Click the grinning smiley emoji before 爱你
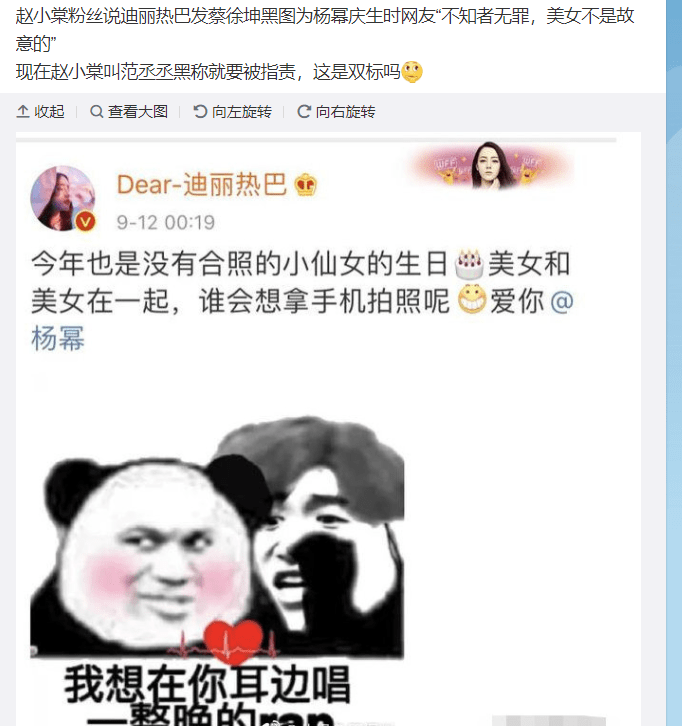Screen dimensions: 682x726 pyautogui.click(x=472, y=300)
